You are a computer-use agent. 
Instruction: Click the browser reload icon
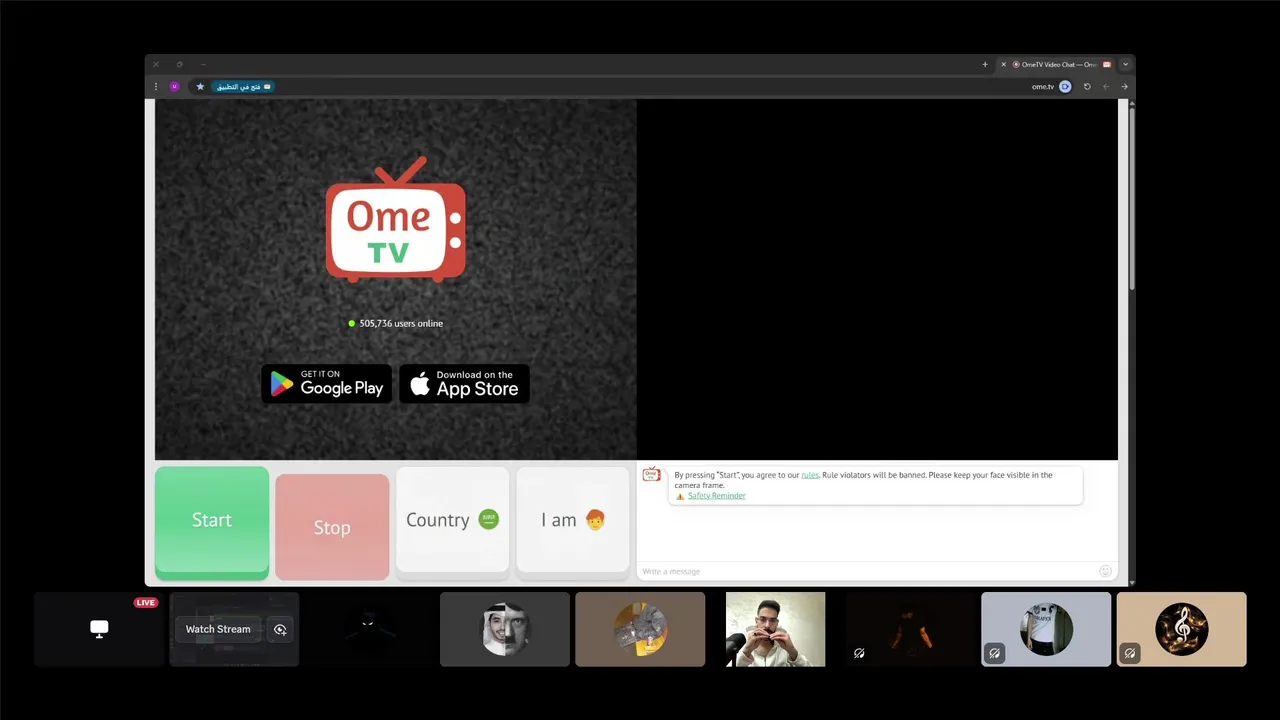pyautogui.click(x=1087, y=87)
